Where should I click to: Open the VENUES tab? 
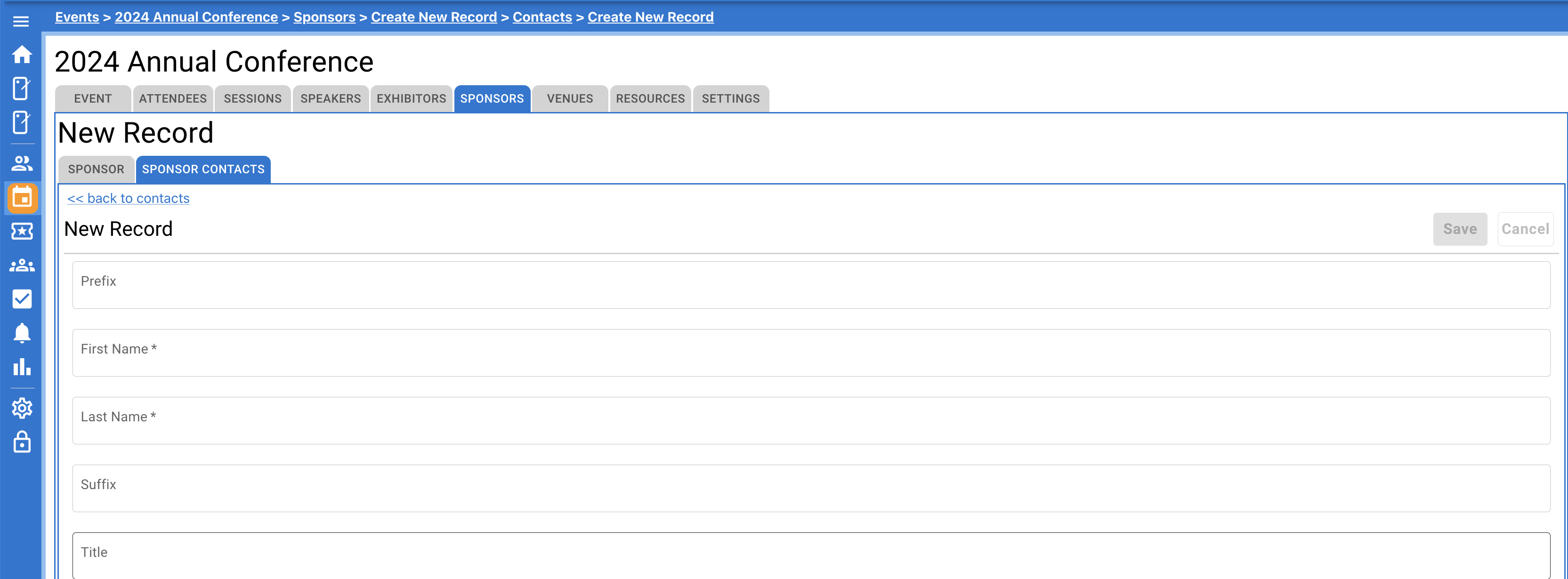(x=568, y=98)
